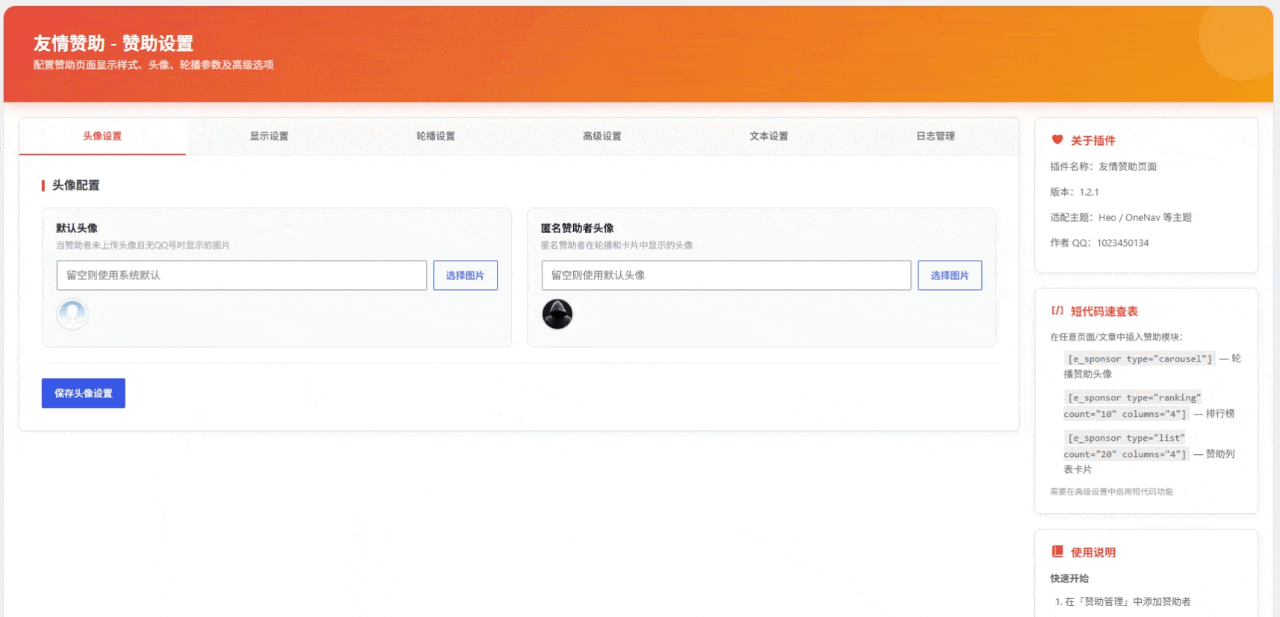Click the code icon beside 短代码速查表

(x=1057, y=311)
